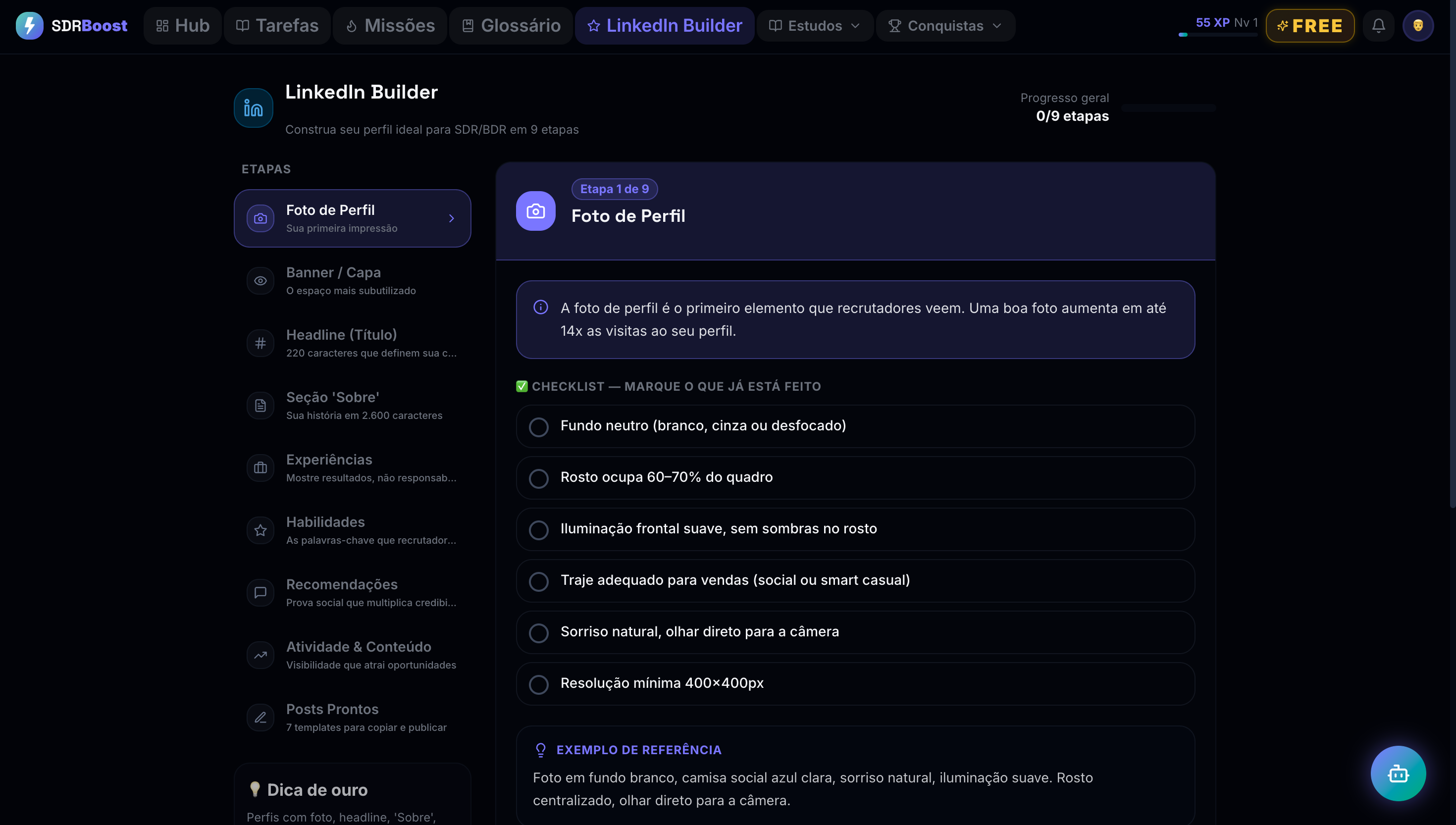1456x825 pixels.
Task: Open the notifications bell
Action: [x=1378, y=25]
